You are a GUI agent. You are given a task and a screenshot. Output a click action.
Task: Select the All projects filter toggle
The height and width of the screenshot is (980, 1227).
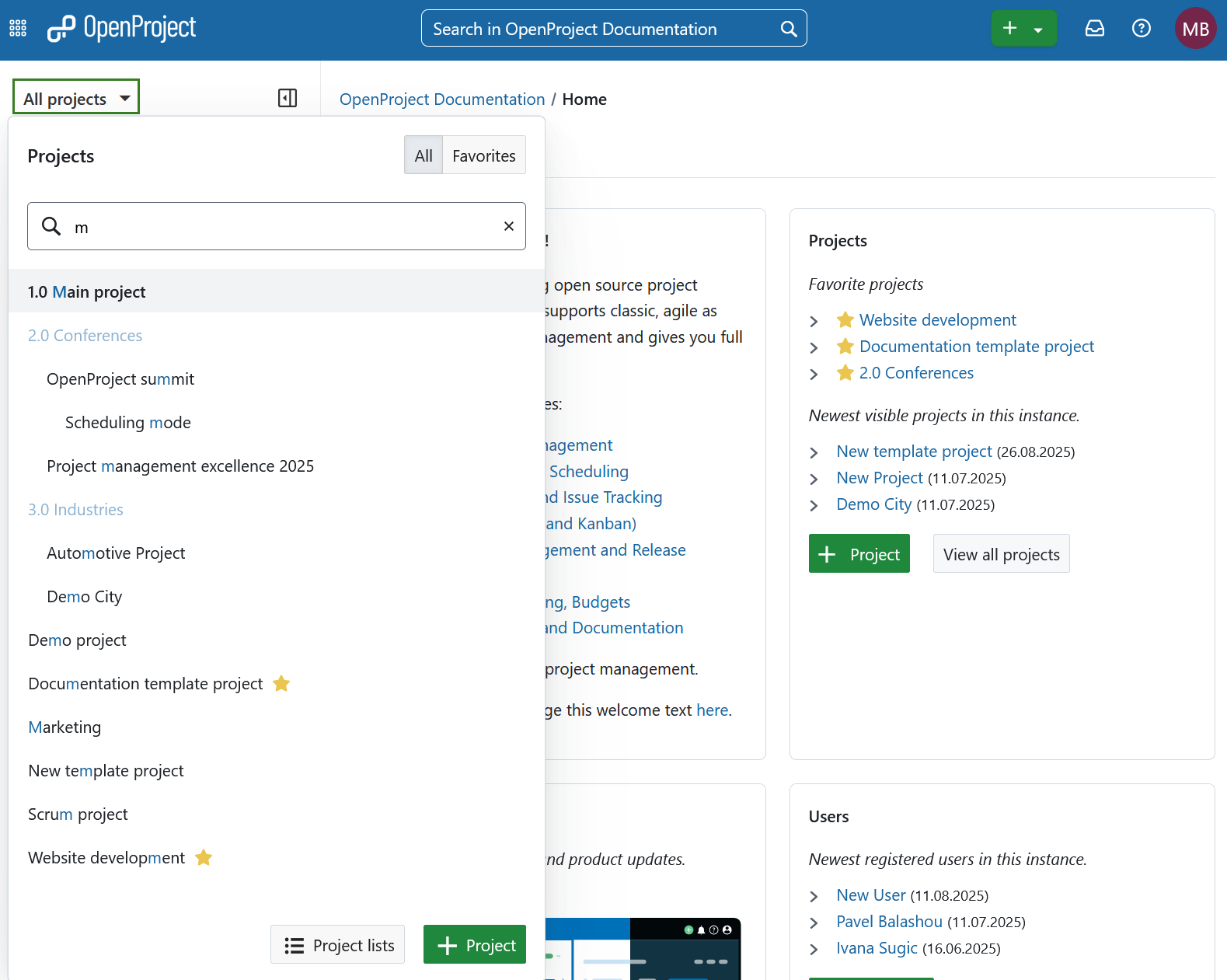424,155
